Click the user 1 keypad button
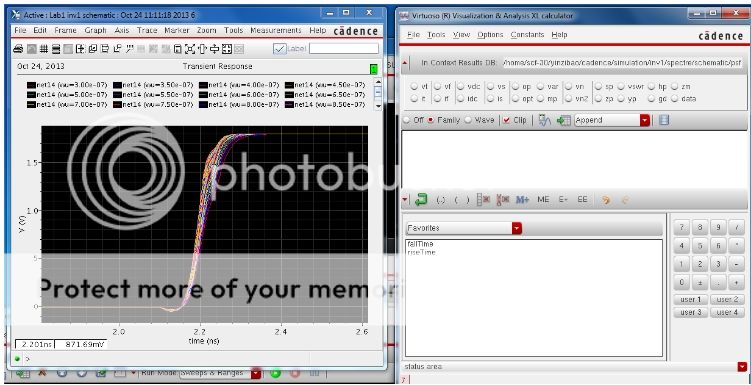Image resolution: width=751 pixels, height=385 pixels. coord(690,299)
